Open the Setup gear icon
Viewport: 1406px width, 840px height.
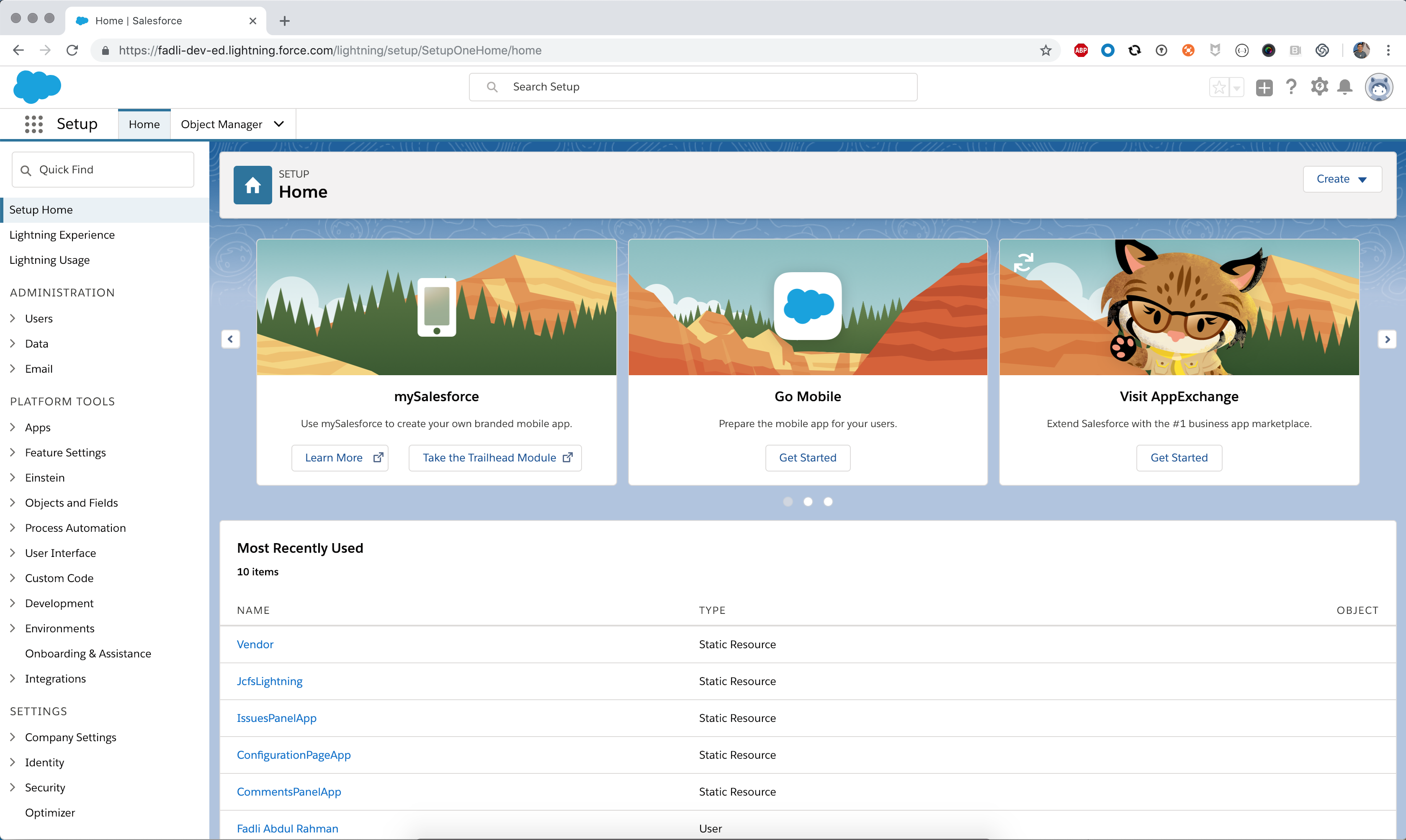pos(1319,87)
